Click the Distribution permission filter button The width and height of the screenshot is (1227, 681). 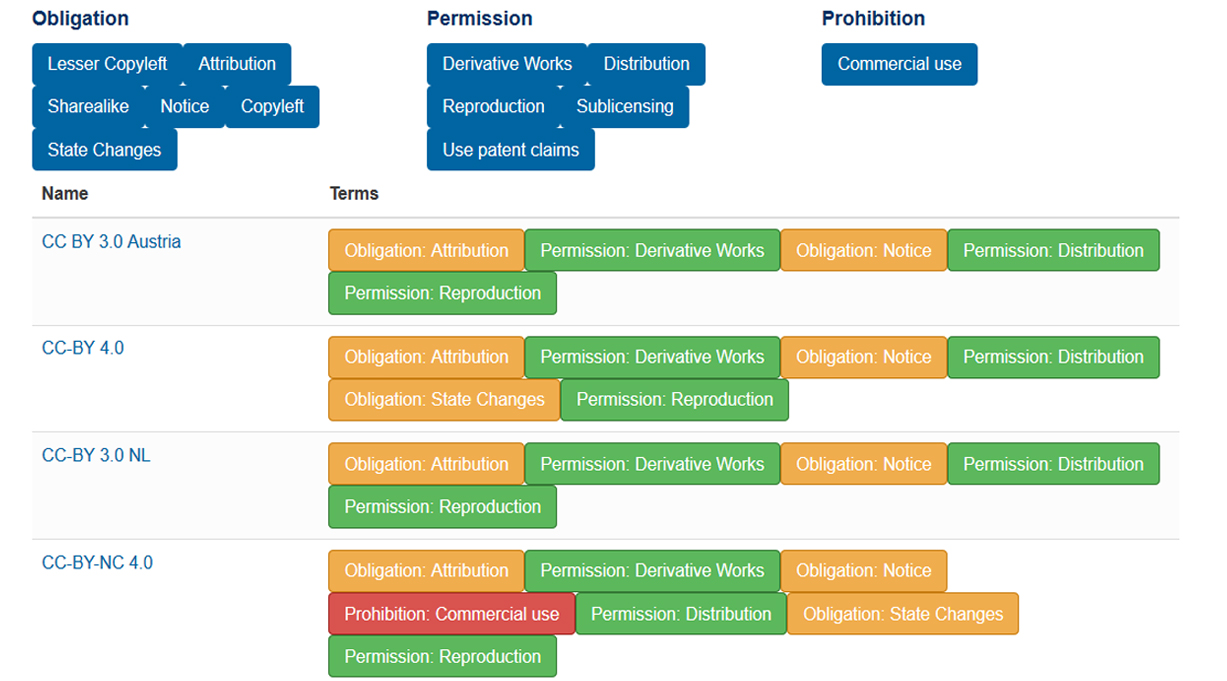coord(646,64)
